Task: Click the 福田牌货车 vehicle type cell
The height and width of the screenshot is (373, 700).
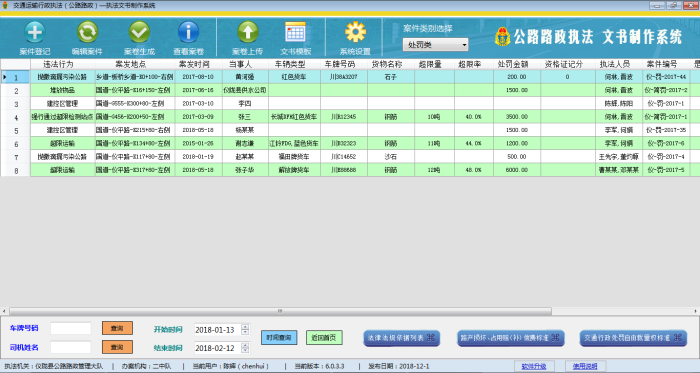Action: point(294,157)
